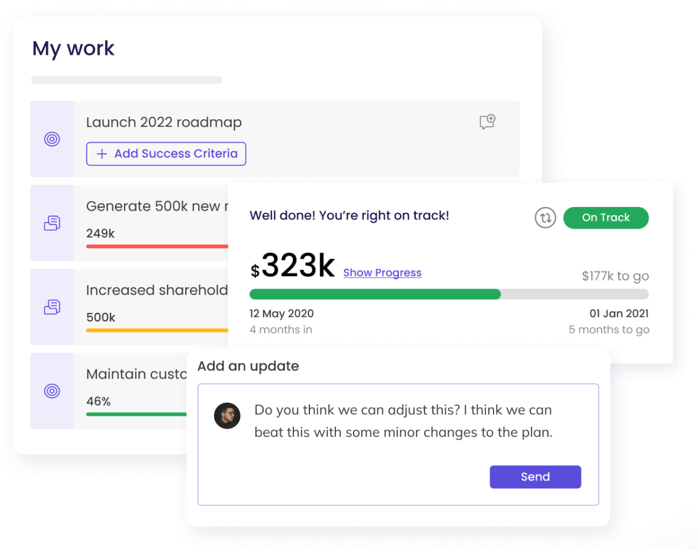Click the target icon beside Launch 2022 roadmap
This screenshot has width=698, height=550.
click(52, 139)
